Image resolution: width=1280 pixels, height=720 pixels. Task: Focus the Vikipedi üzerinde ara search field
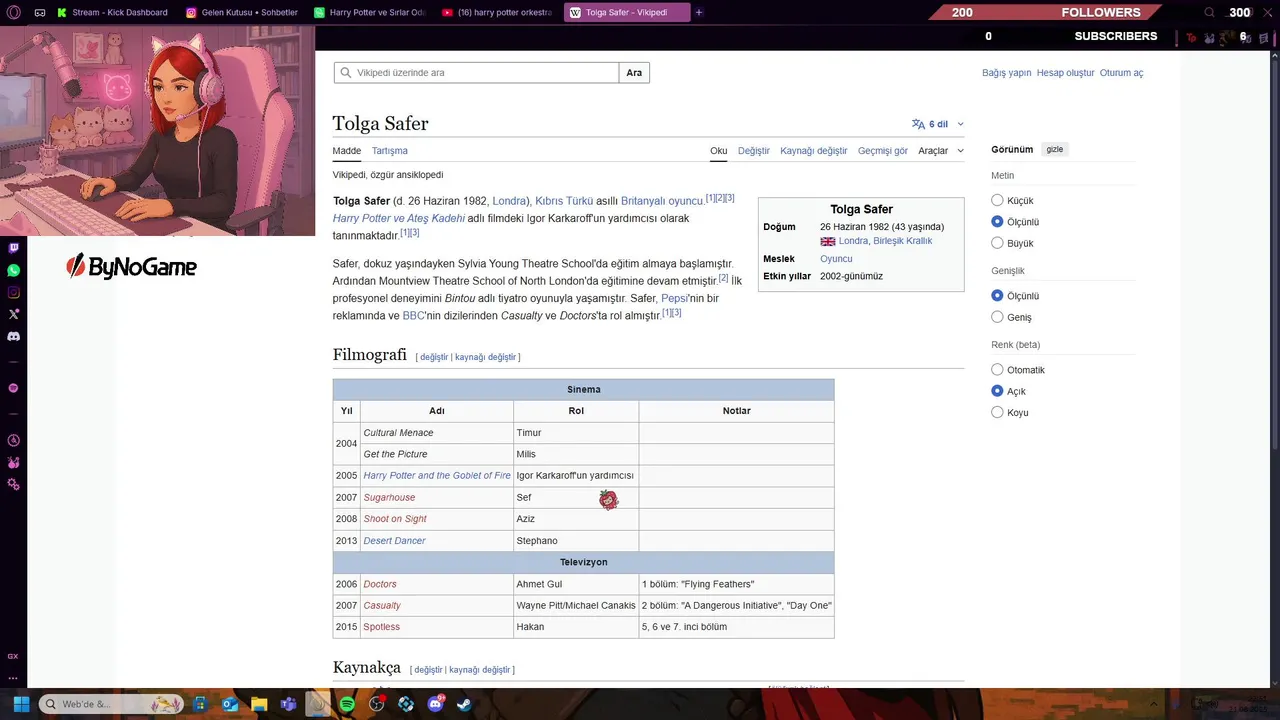pyautogui.click(x=476, y=73)
